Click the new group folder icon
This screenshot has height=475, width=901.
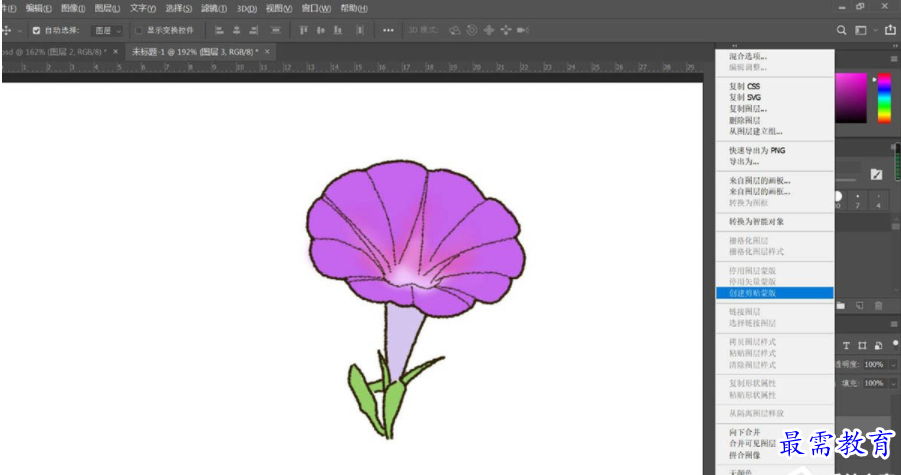click(841, 305)
